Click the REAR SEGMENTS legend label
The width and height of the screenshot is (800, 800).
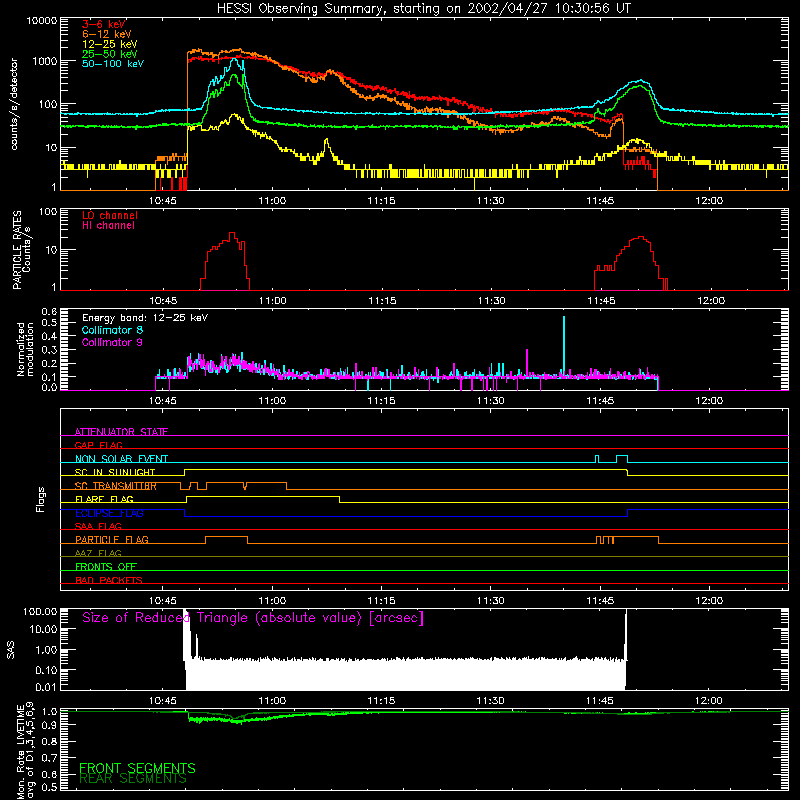tap(133, 779)
